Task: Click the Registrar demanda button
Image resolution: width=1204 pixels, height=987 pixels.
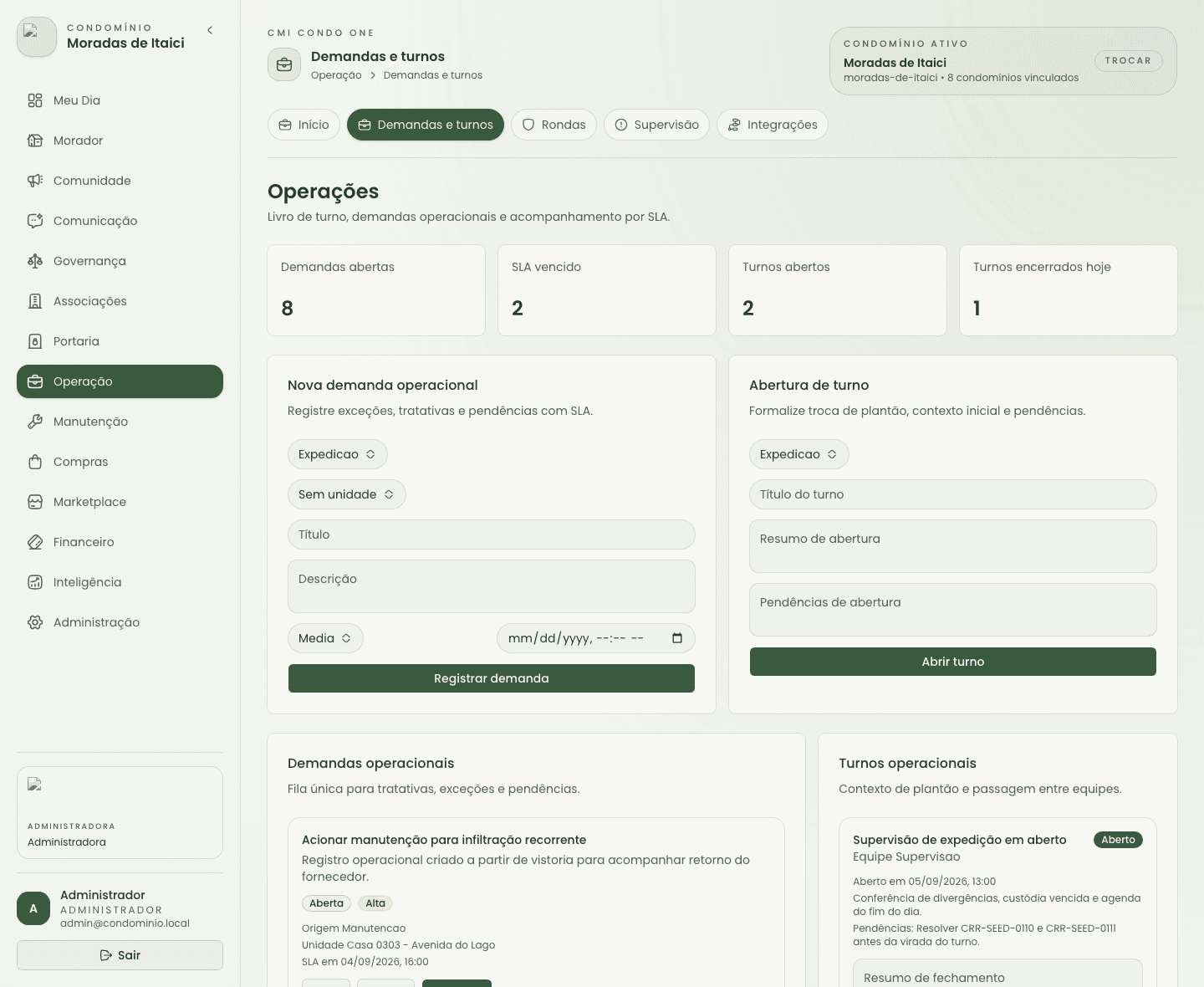Action: [492, 678]
